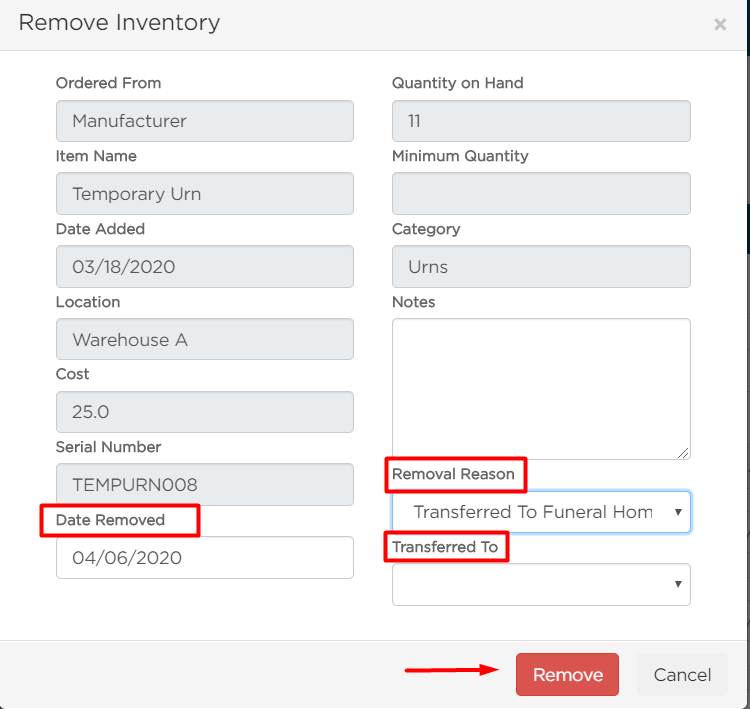Image resolution: width=750 pixels, height=709 pixels.
Task: Click the Ordered From field showing Manufacturer
Action: [x=205, y=121]
